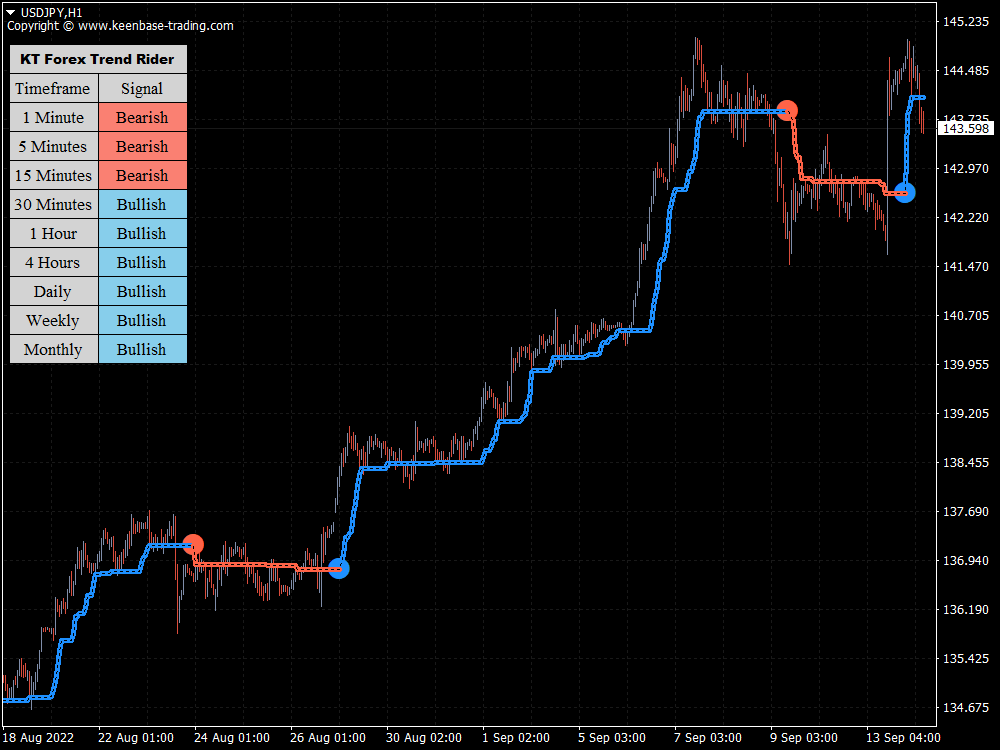The image size is (1000, 750).
Task: Click the red bearish signal dot near 24 Aug
Action: tap(193, 545)
